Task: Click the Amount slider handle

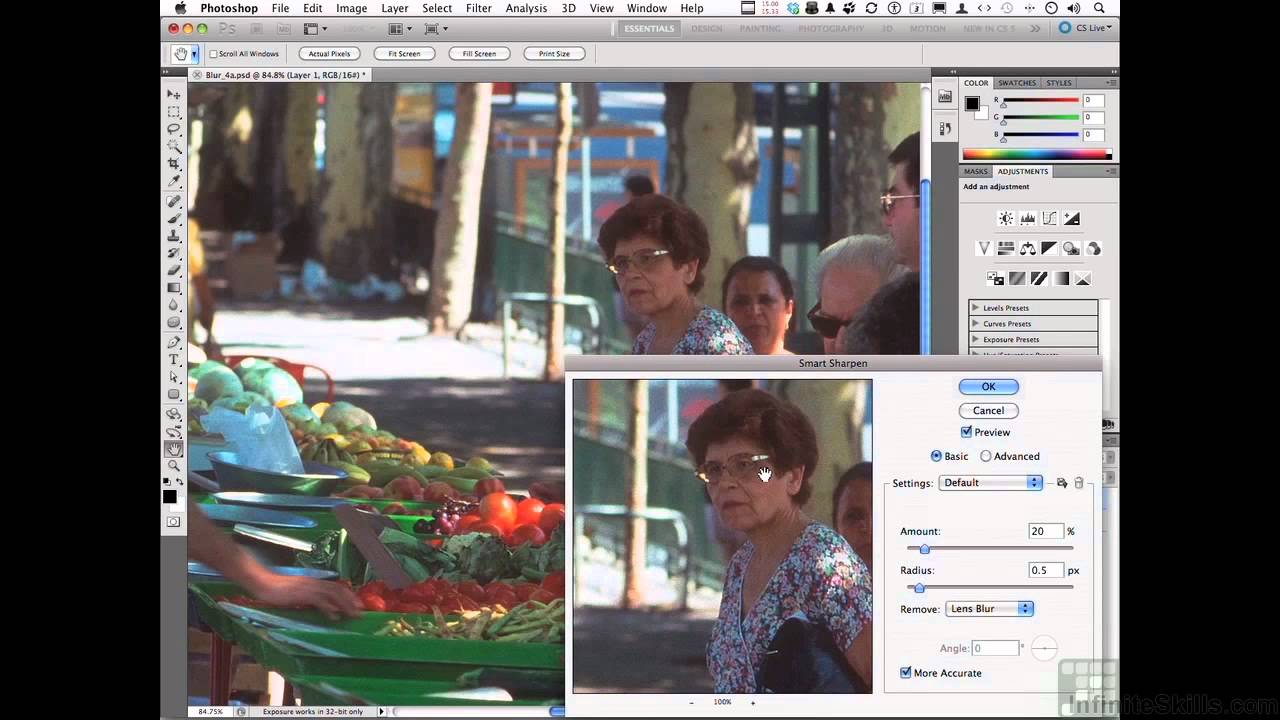Action: 925,549
